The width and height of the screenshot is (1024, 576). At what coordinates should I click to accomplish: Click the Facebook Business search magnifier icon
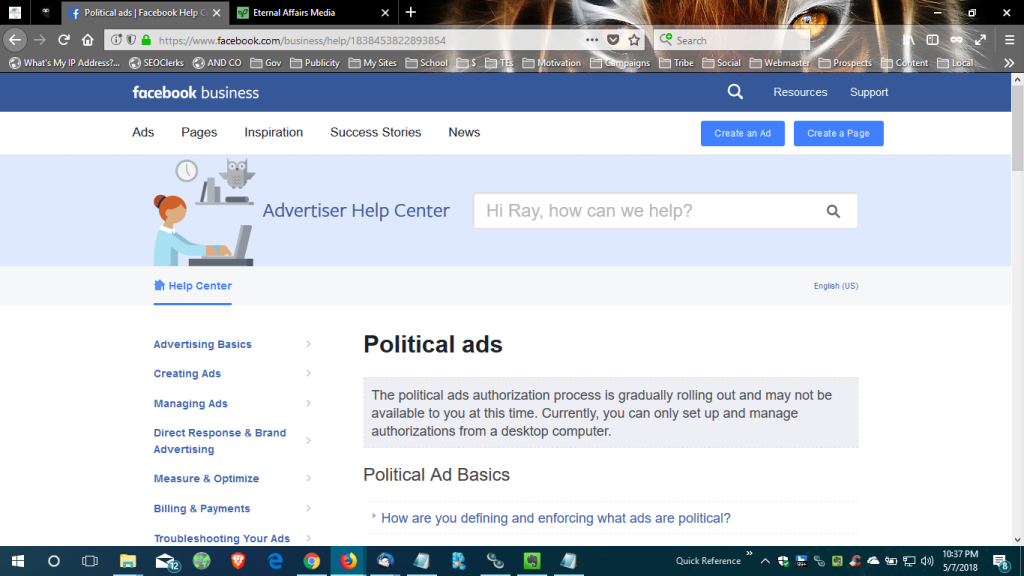tap(735, 92)
